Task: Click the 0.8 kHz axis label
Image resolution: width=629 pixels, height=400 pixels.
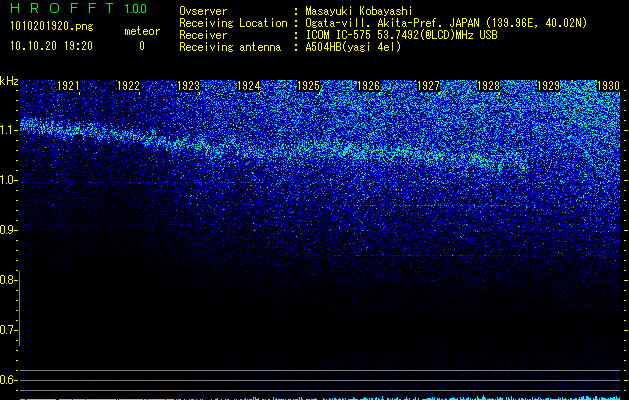Action: click(x=7, y=280)
